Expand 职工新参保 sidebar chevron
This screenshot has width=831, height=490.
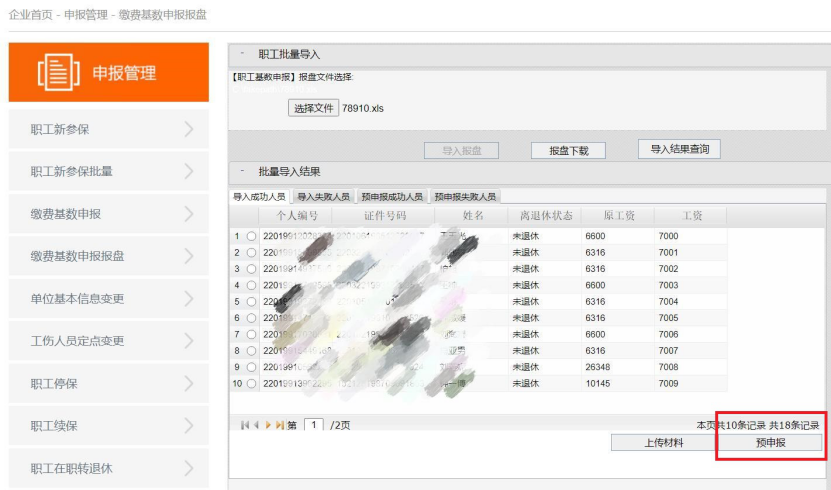point(189,129)
